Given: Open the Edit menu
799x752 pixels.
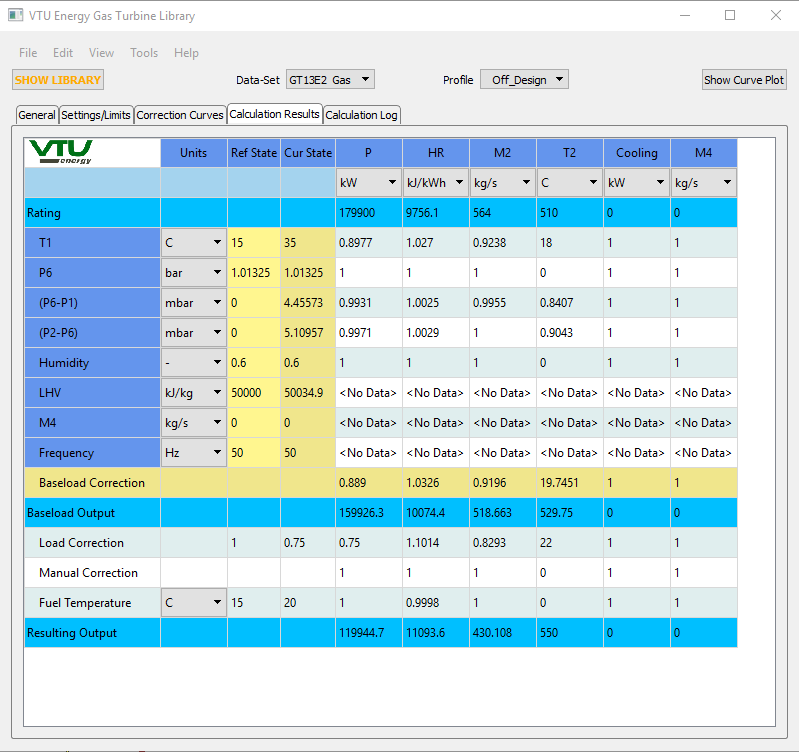Looking at the screenshot, I should pyautogui.click(x=63, y=53).
